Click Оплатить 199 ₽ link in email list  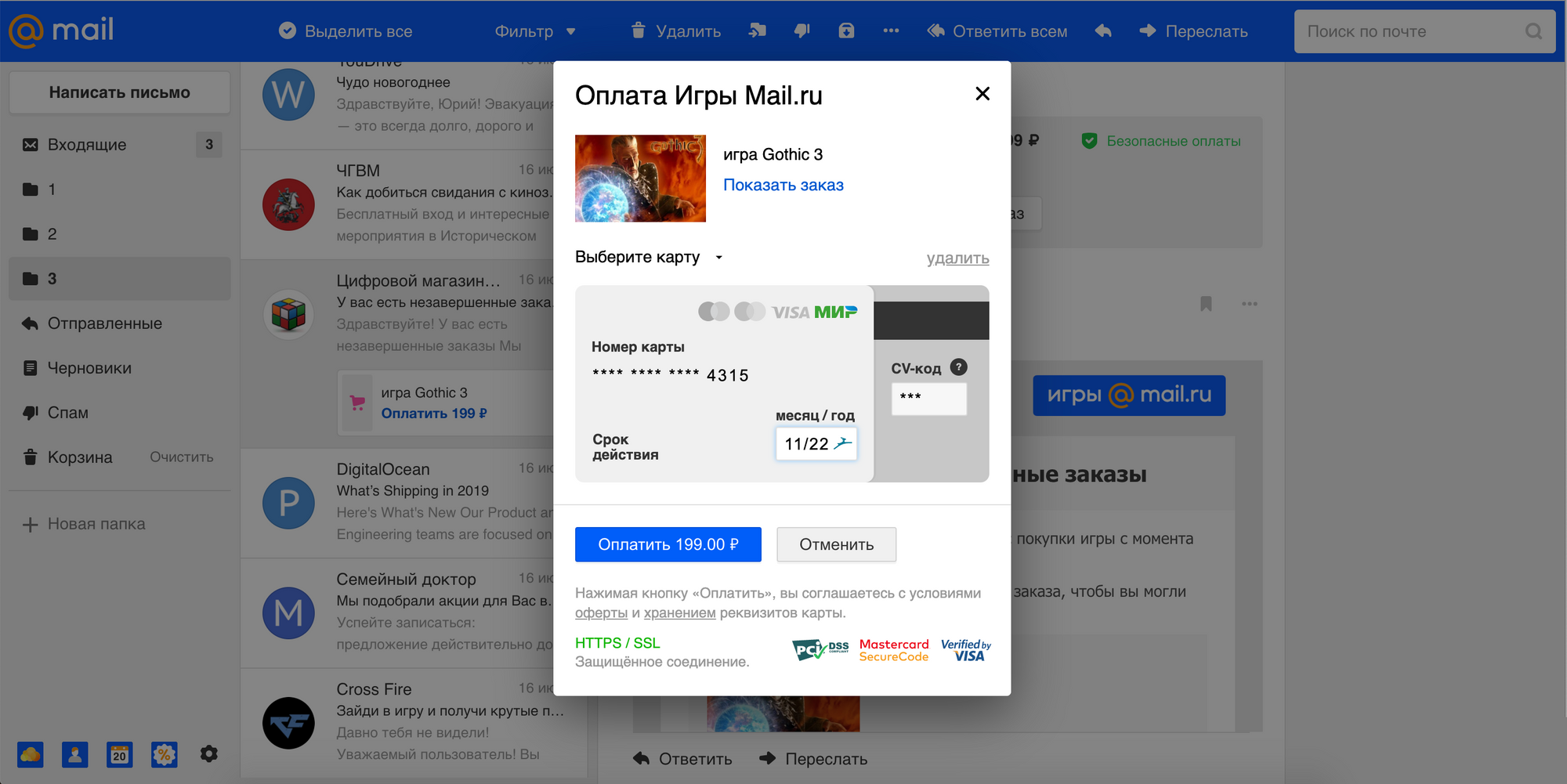click(434, 413)
